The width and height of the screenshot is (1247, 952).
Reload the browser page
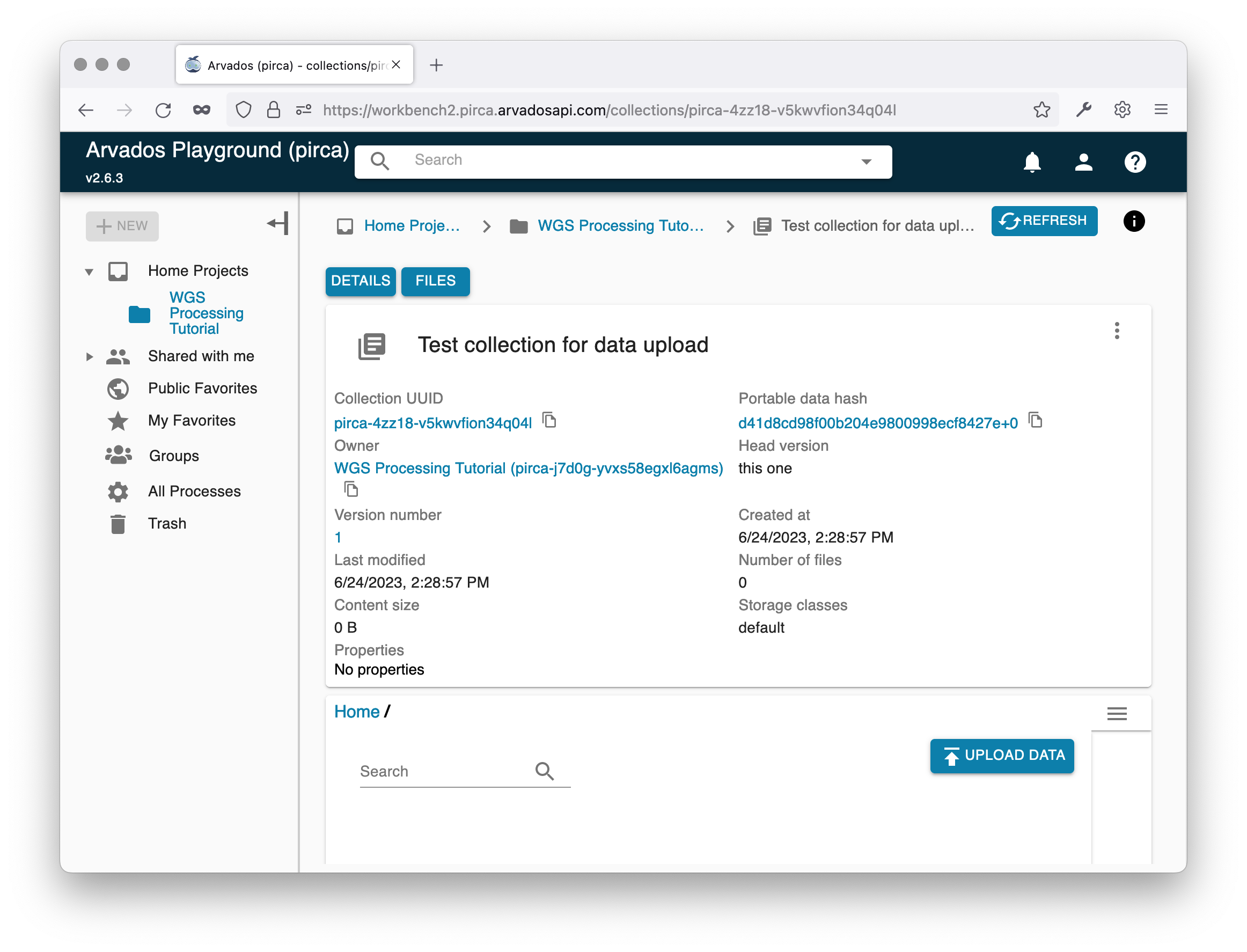tap(163, 110)
